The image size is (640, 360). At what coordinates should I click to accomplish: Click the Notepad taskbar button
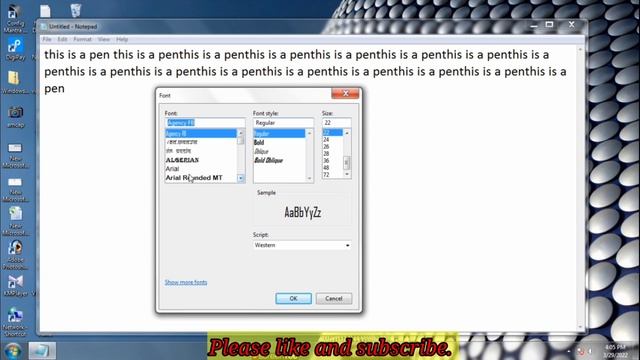pos(42,351)
